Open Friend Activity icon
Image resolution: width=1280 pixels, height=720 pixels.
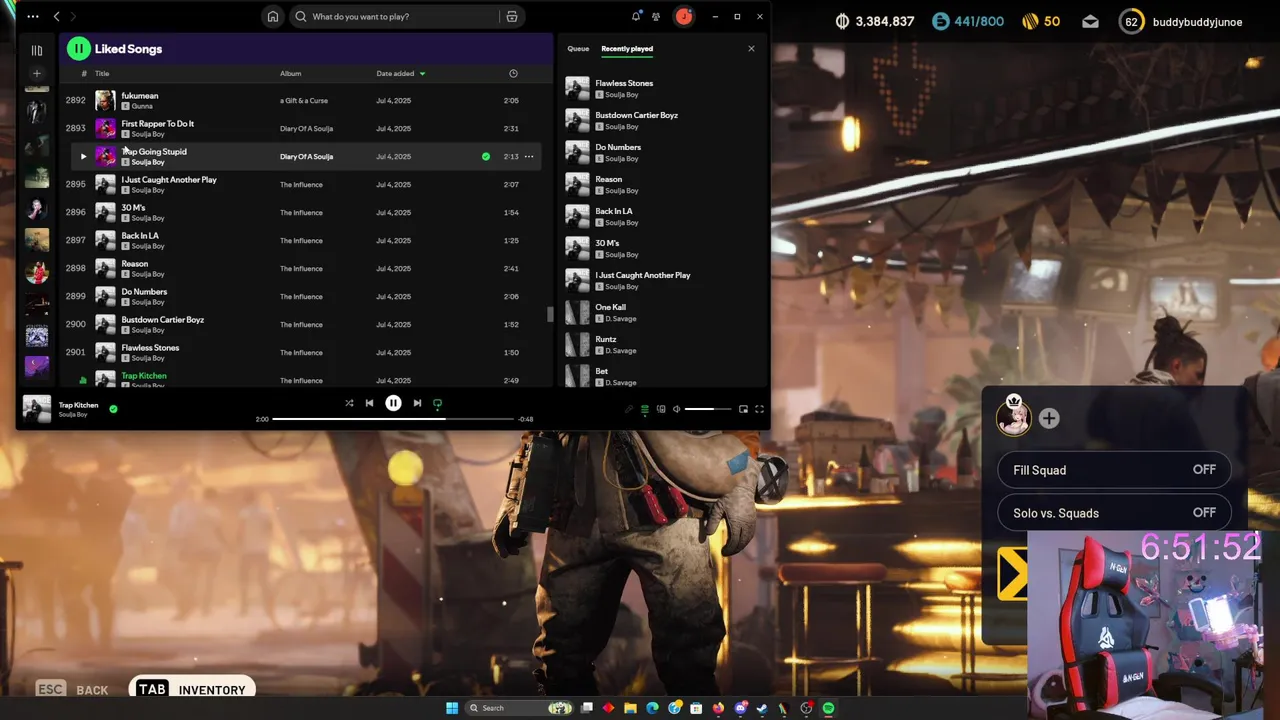coord(656,16)
